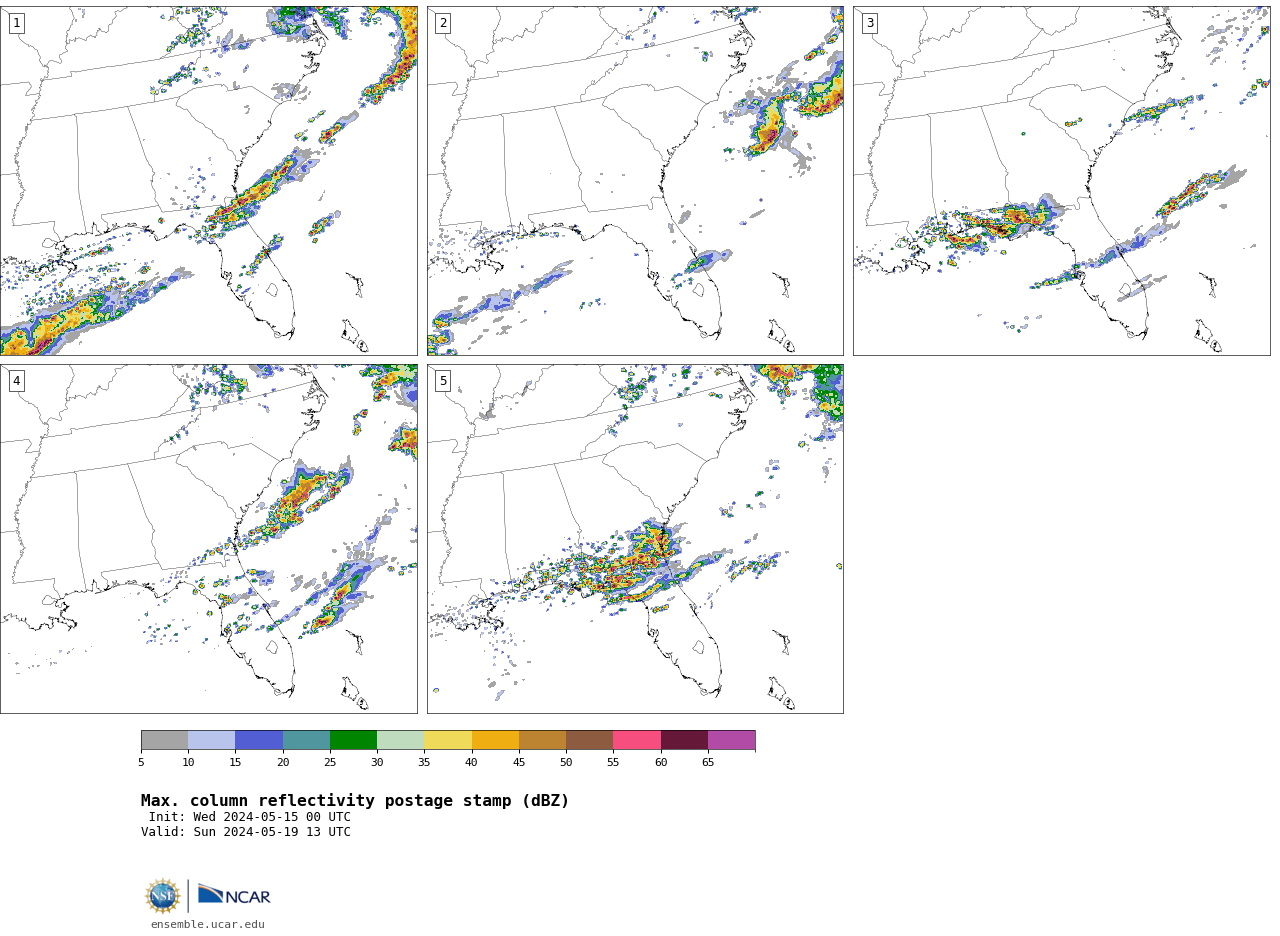Click the colorbar tick label 5
The width and height of the screenshot is (1280, 936).
tap(141, 763)
